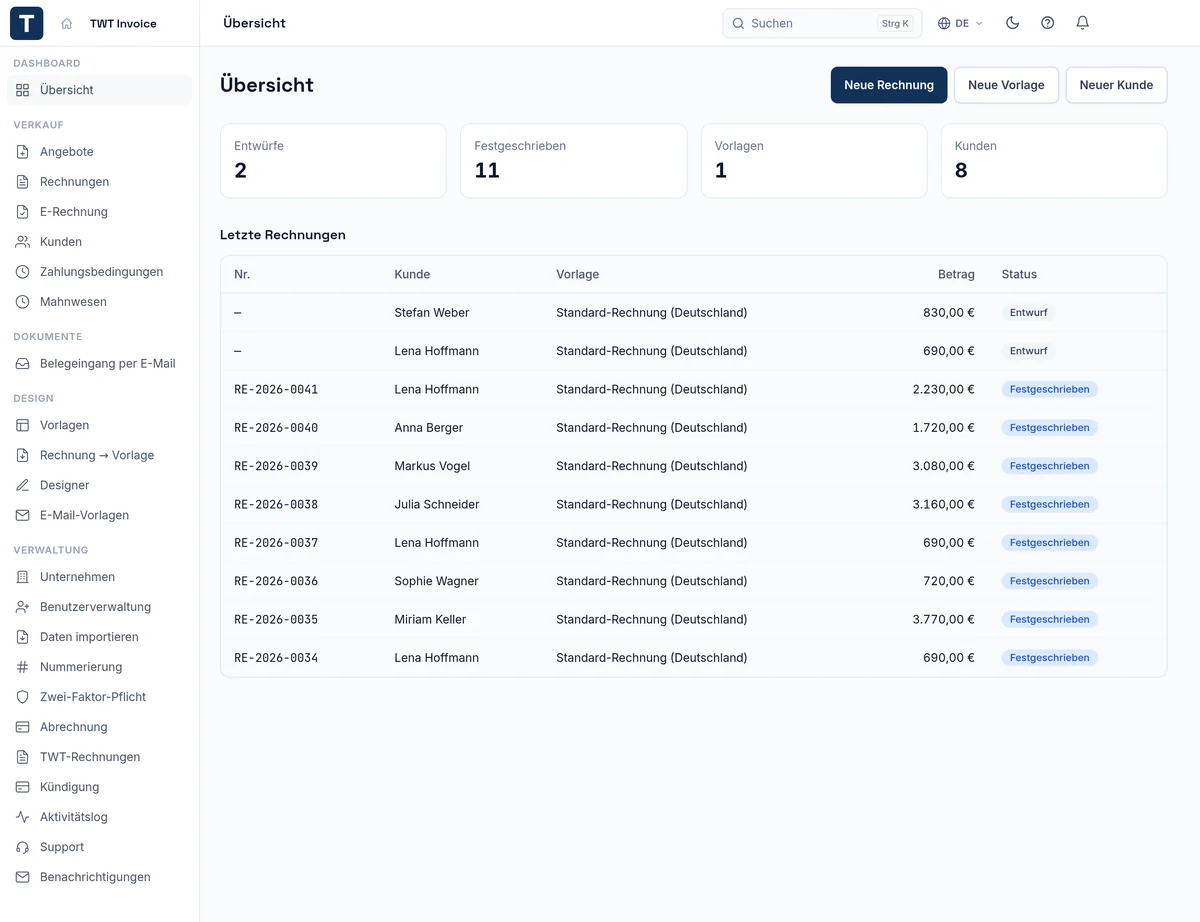Open the home icon in header
This screenshot has height=922, width=1200.
click(x=67, y=23)
